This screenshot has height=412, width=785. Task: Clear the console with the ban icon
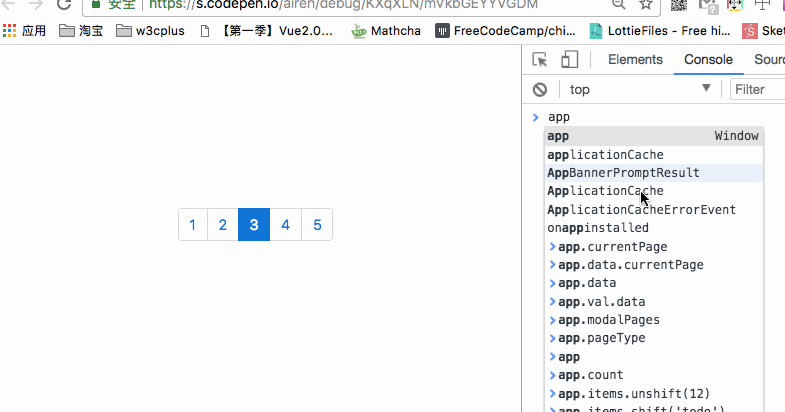540,90
